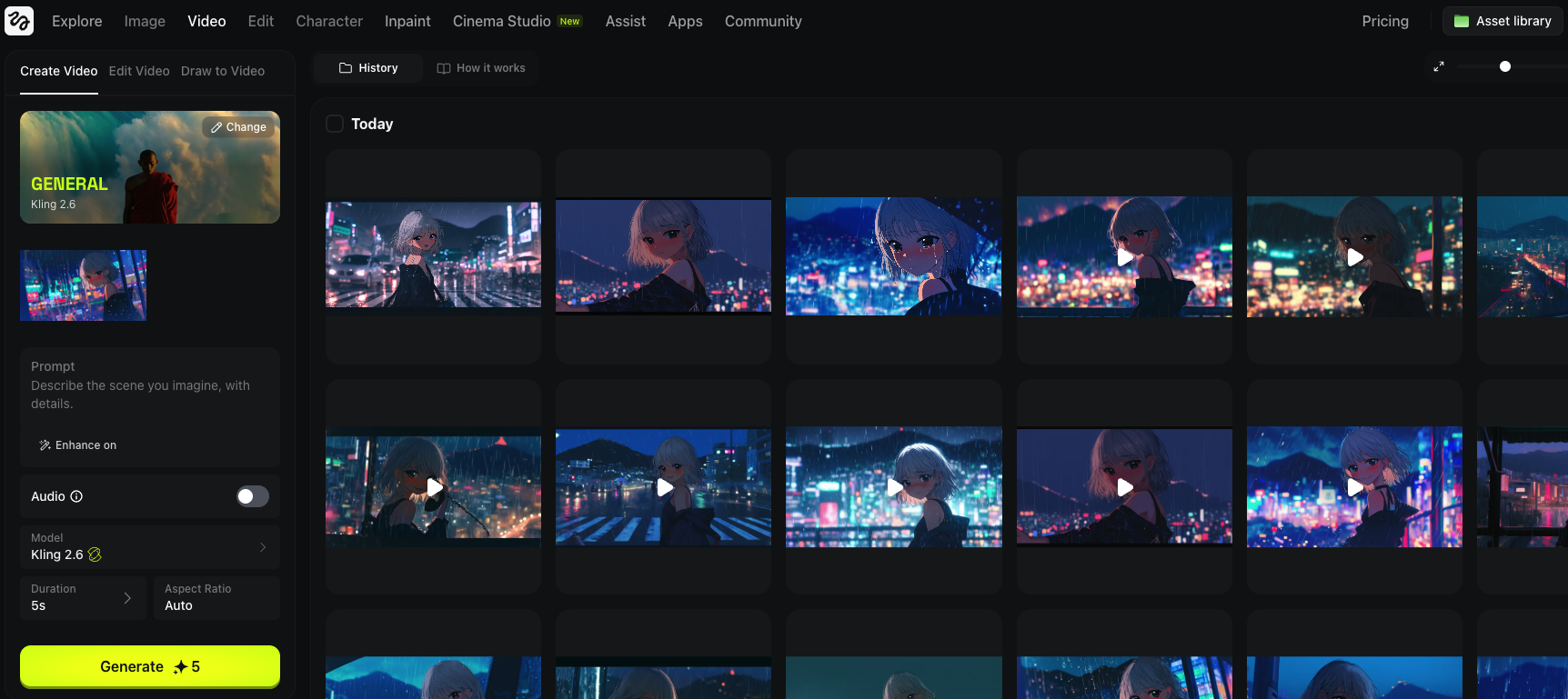Click the book icon beside How it works

point(444,68)
